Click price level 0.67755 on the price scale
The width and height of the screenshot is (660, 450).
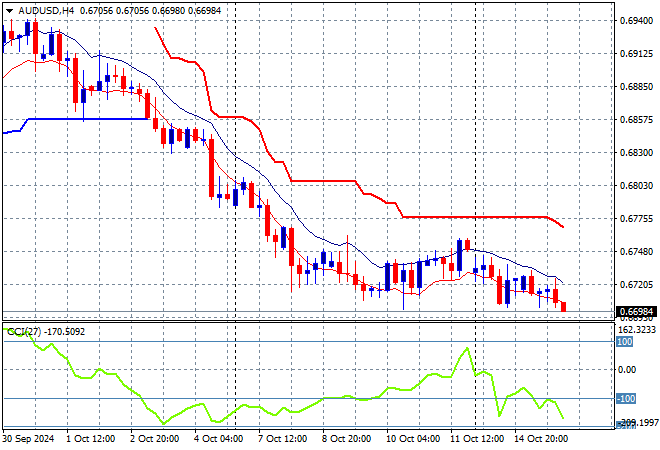click(637, 218)
